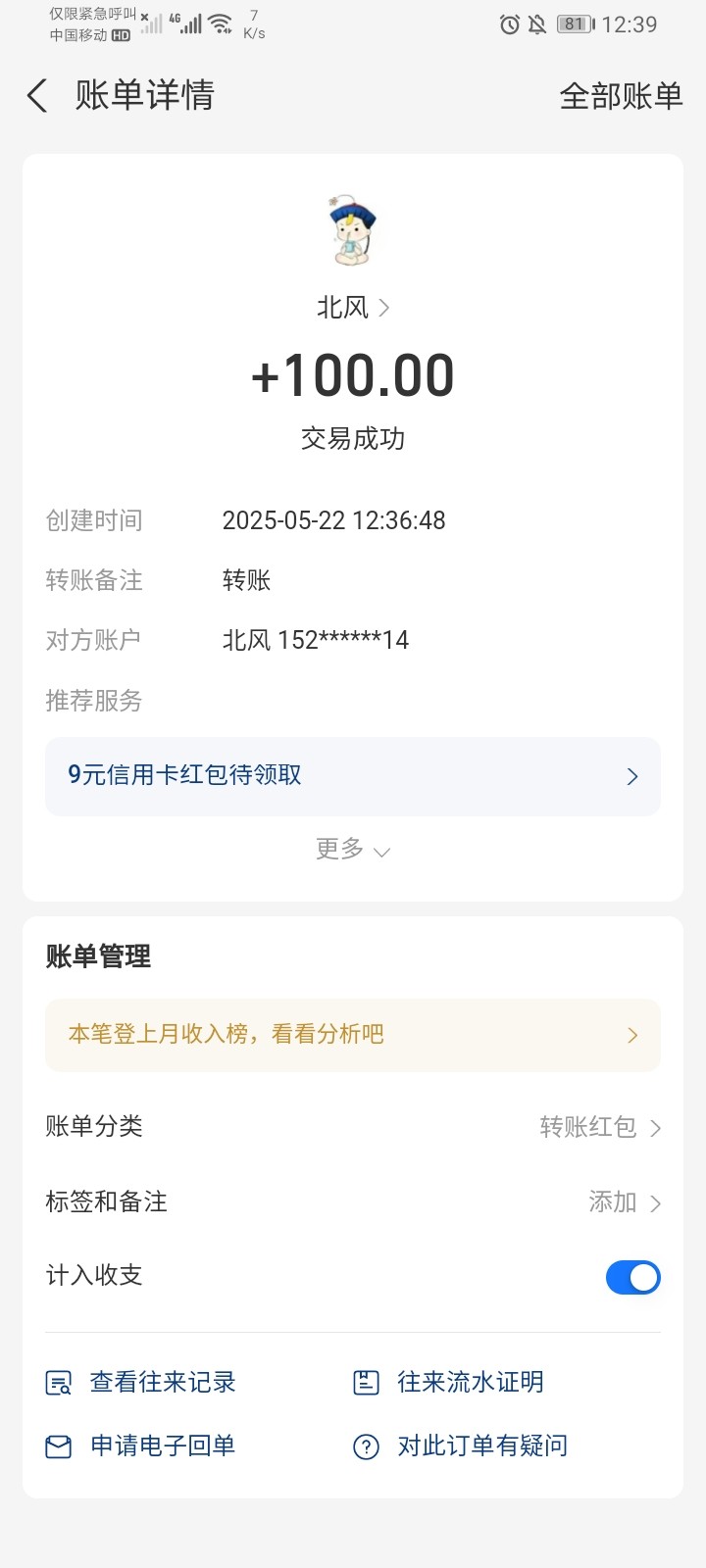Tap 对此订单有疑问 link text

[481, 1446]
